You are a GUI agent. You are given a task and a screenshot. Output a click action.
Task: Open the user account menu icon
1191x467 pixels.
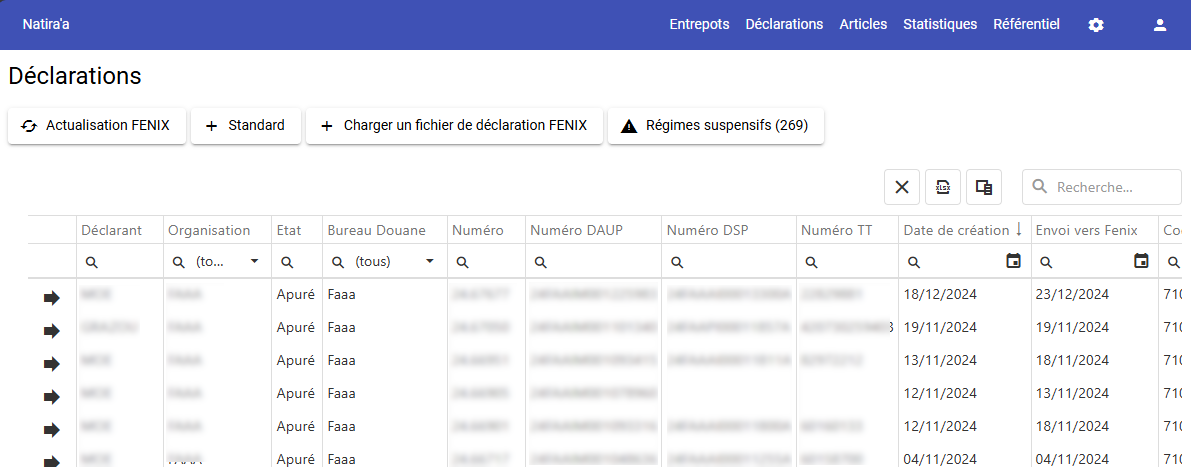[x=1160, y=25]
